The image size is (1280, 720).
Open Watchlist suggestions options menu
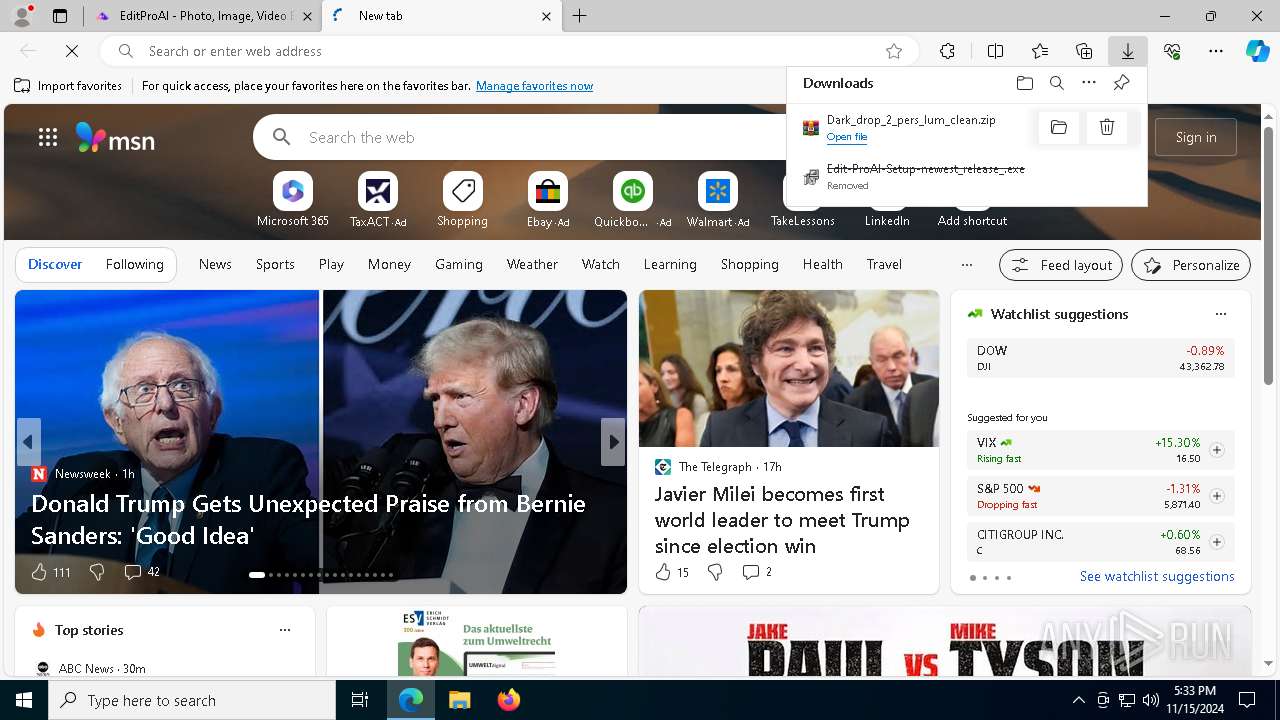point(1220,314)
